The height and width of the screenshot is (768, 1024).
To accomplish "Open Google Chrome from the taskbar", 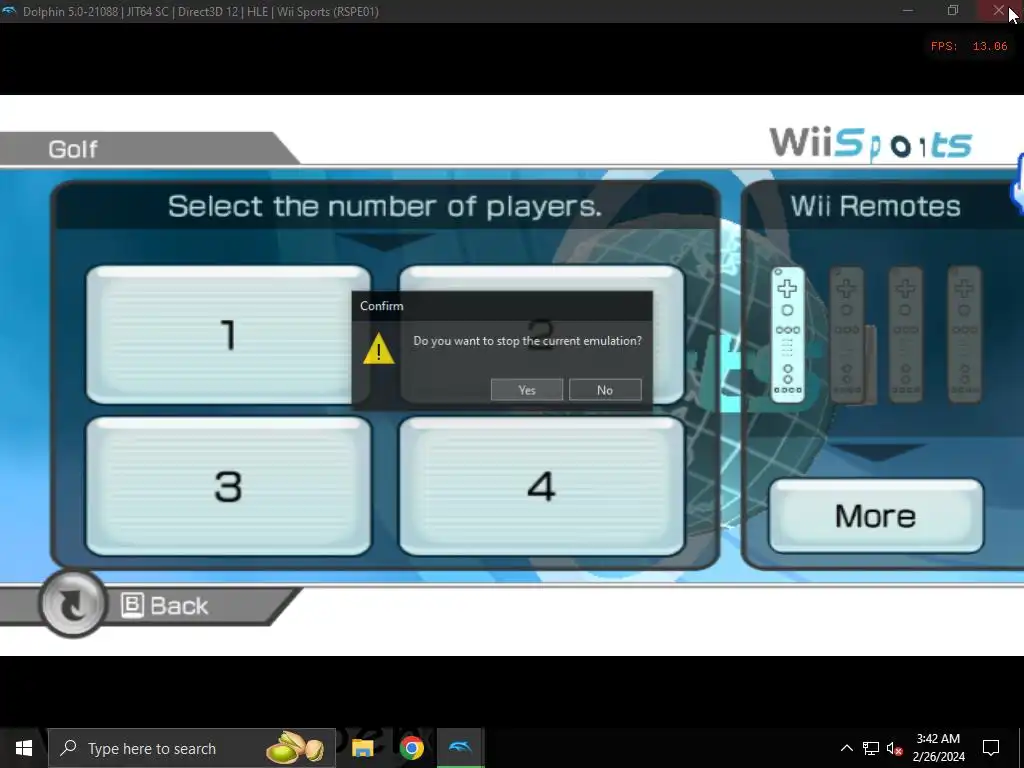I will coord(411,748).
